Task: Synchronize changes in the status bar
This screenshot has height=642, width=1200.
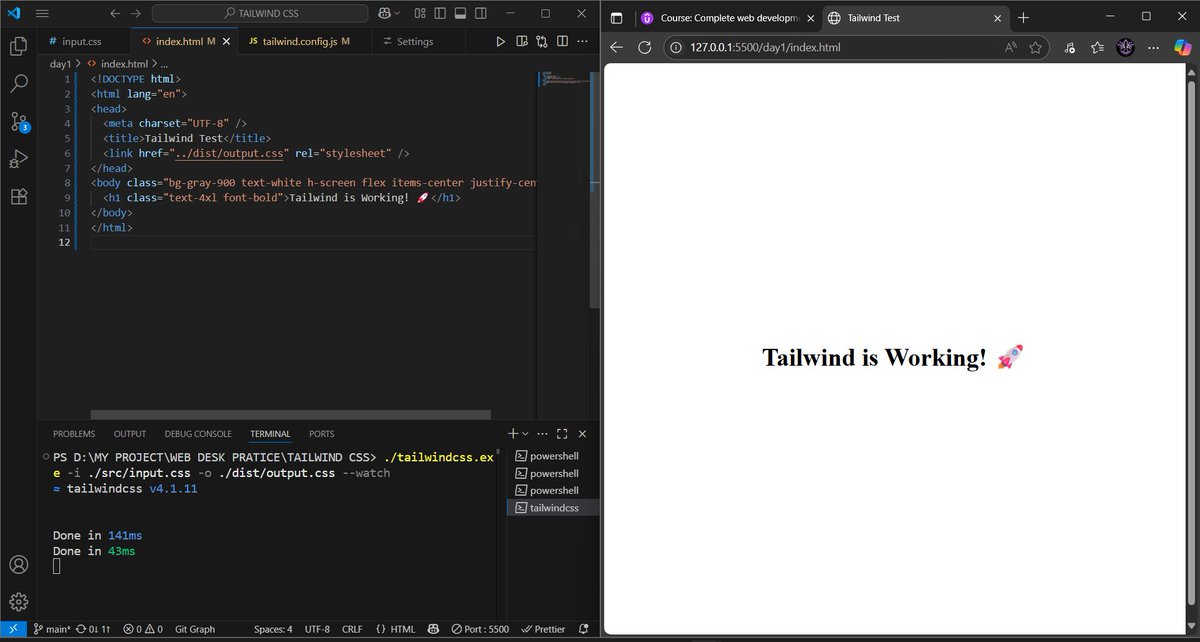Action: click(93, 629)
